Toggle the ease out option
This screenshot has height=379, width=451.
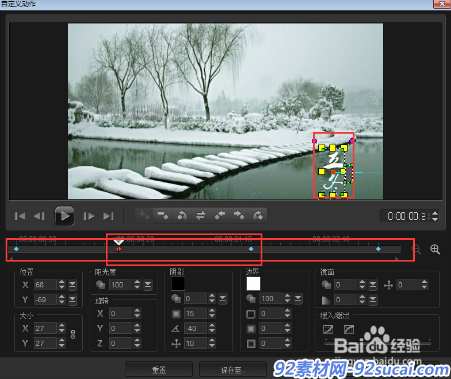pyautogui.click(x=349, y=329)
